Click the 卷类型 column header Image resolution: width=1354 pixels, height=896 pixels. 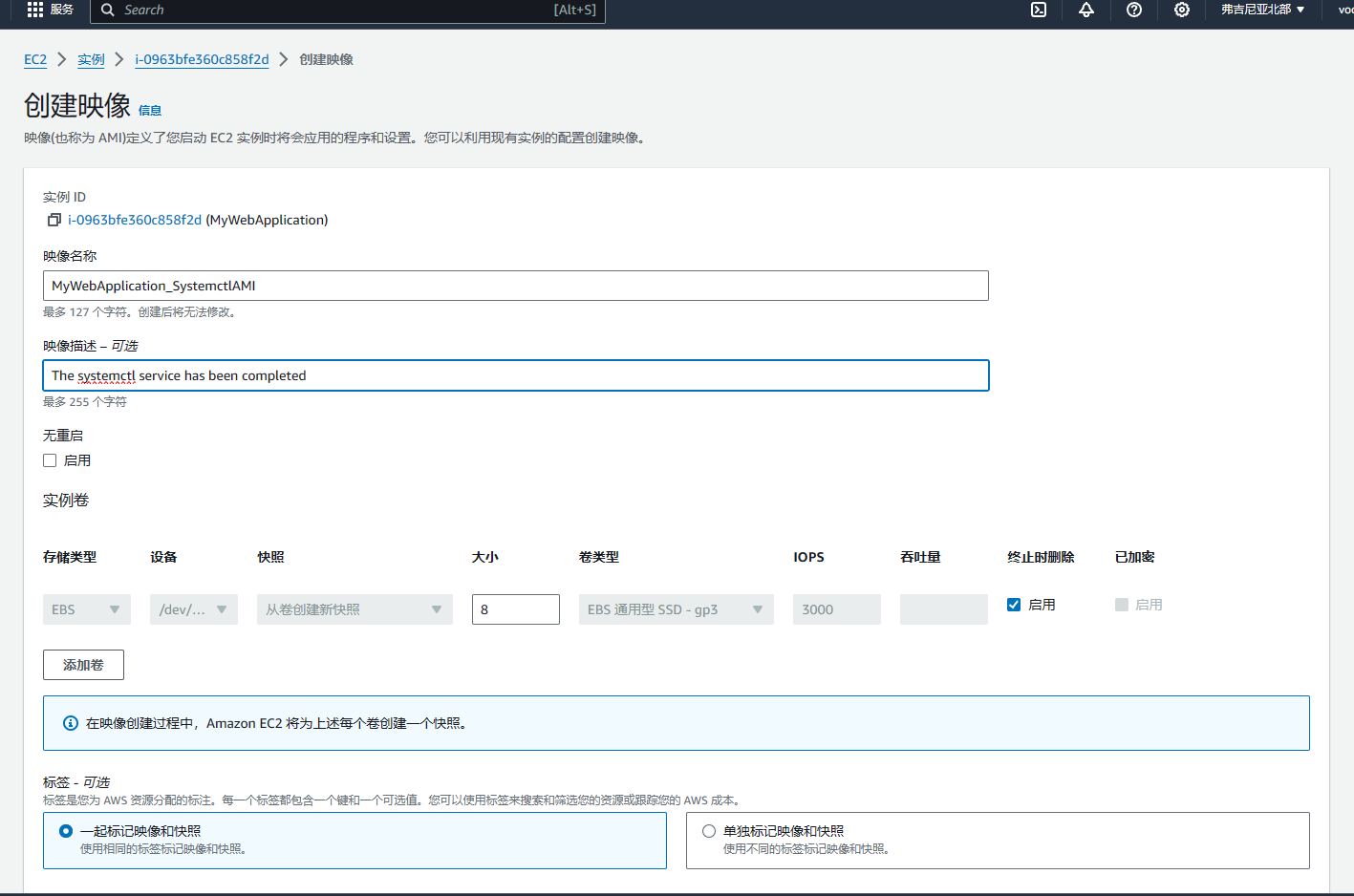pyautogui.click(x=599, y=557)
